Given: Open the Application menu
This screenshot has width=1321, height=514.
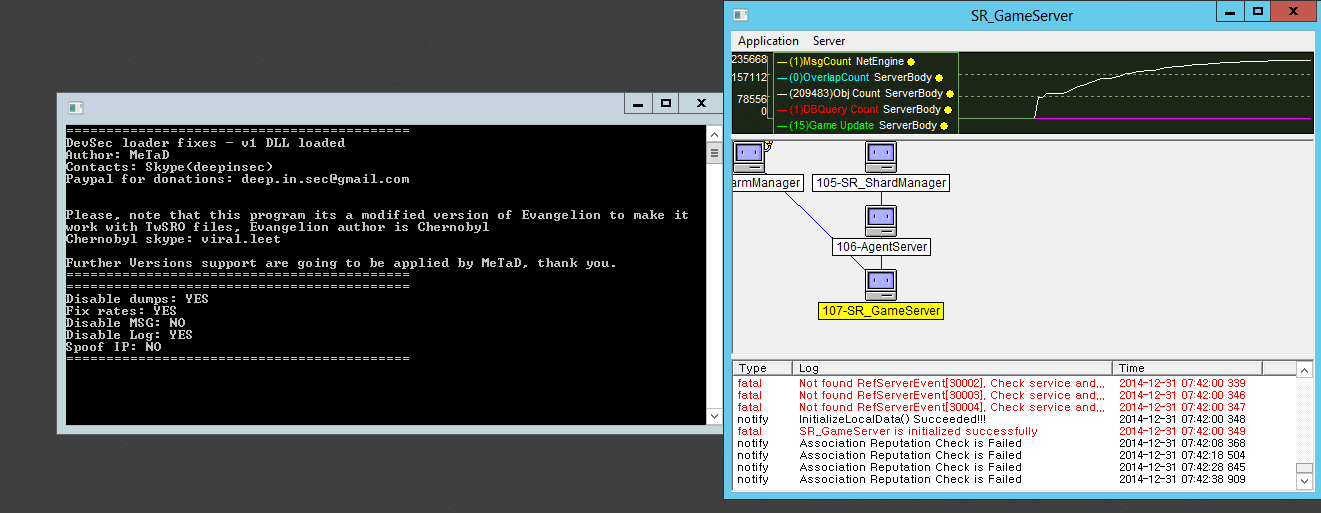Looking at the screenshot, I should 768,41.
